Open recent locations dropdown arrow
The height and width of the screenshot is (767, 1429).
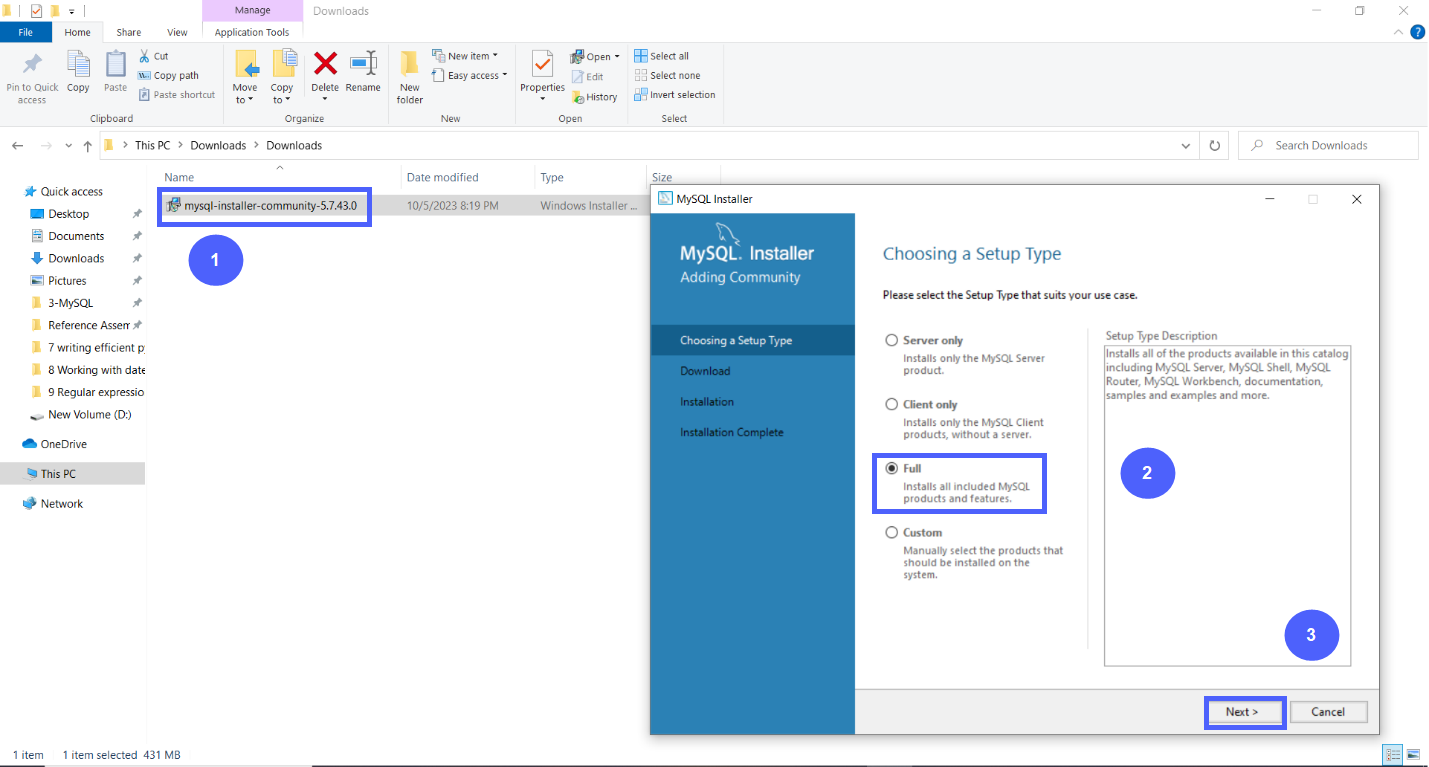[x=68, y=146]
